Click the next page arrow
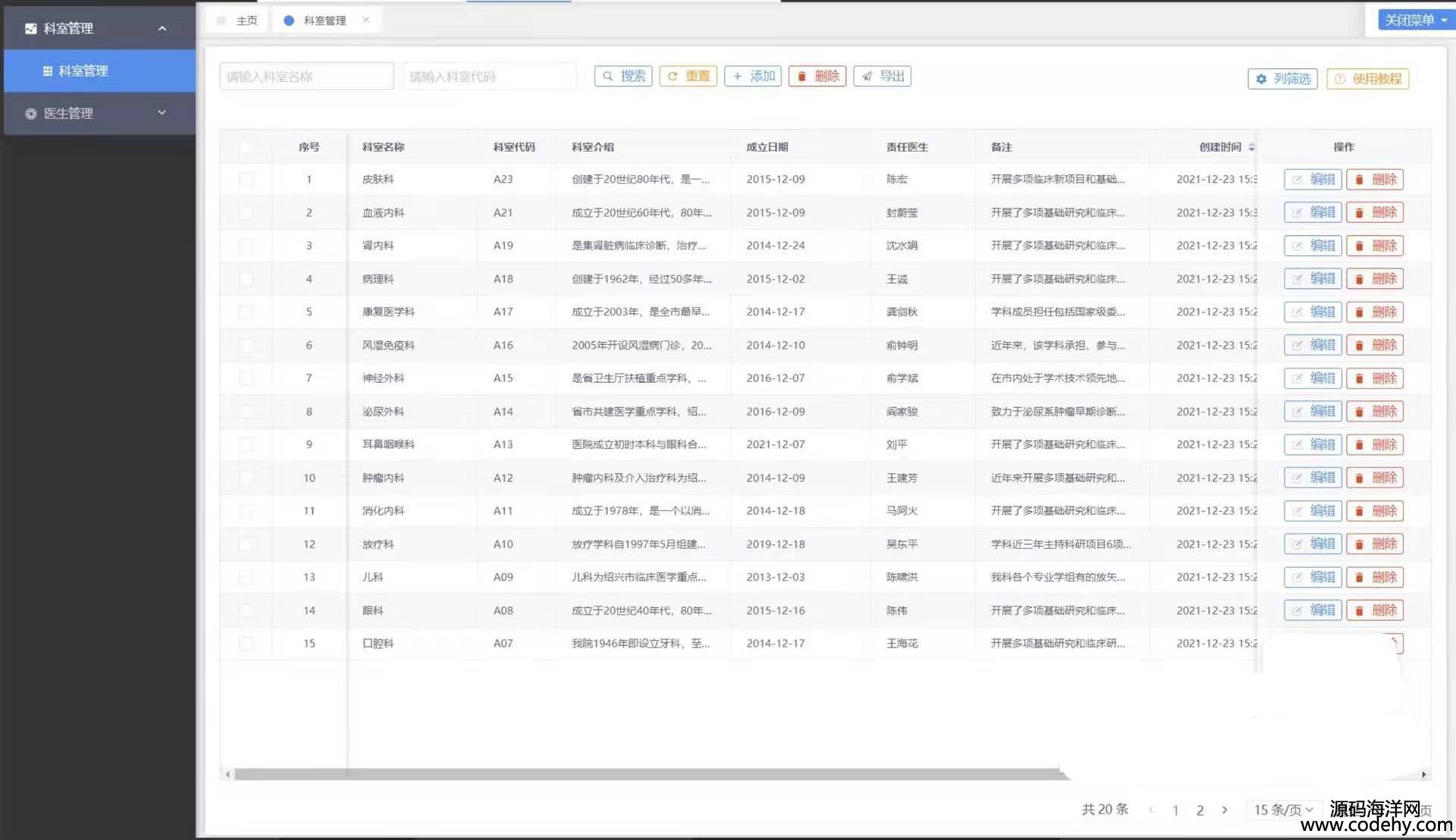Screen dimensions: 1456x840 (x=1225, y=810)
